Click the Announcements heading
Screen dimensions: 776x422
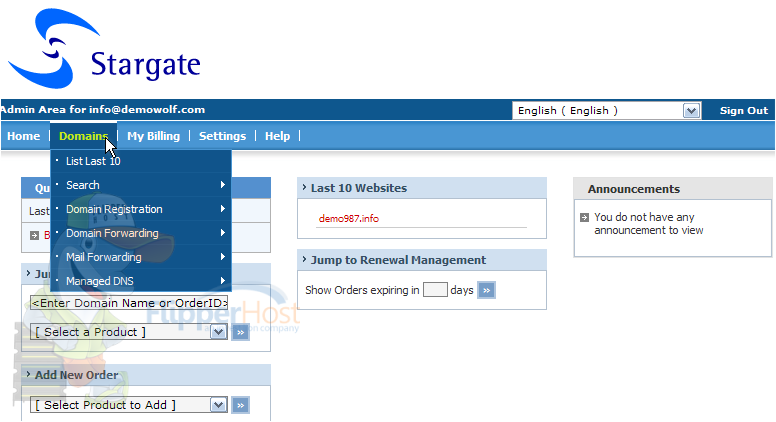coord(633,189)
